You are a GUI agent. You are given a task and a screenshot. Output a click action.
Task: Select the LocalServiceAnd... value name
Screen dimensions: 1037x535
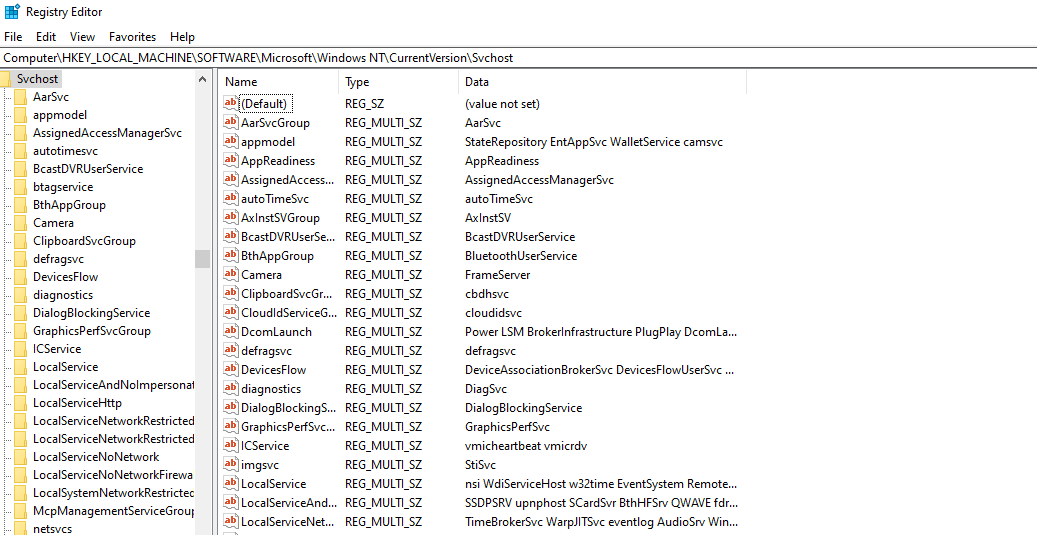[x=289, y=503]
